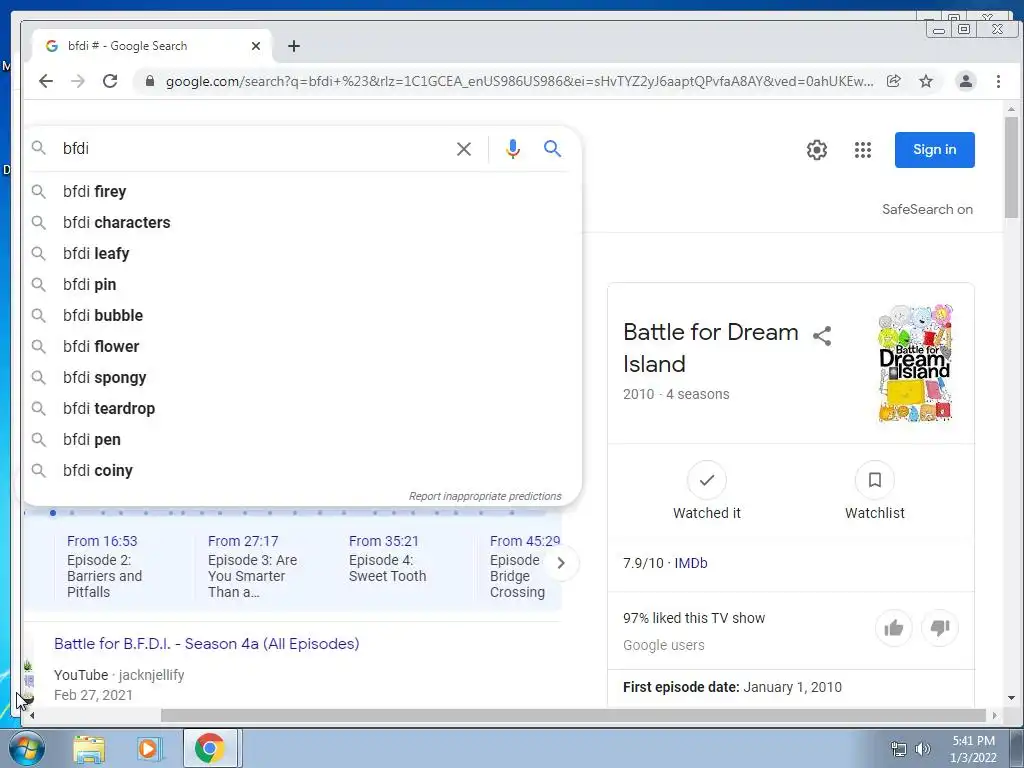The height and width of the screenshot is (768, 1024).
Task: Click the network tray icon
Action: coord(899,749)
